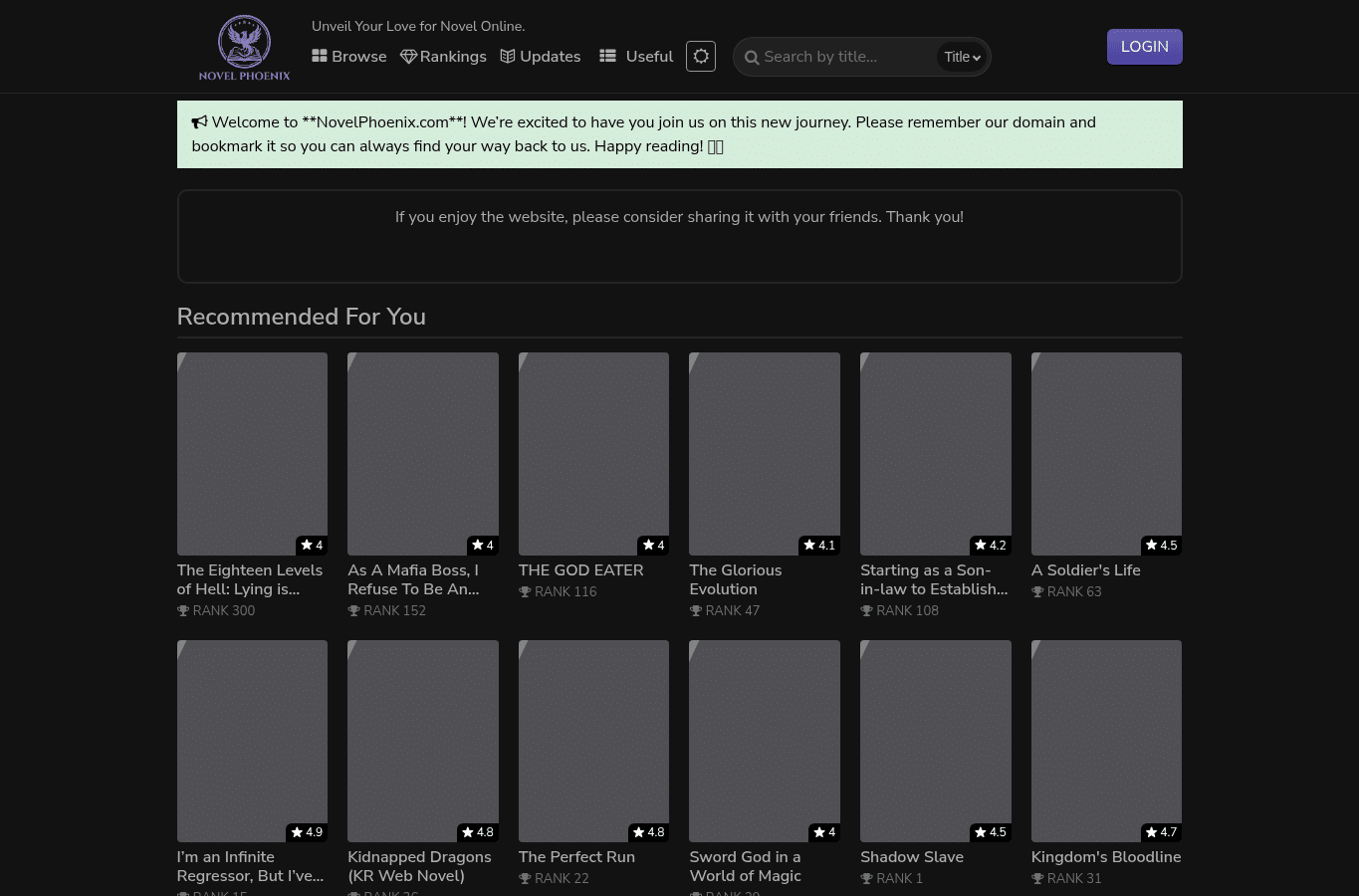Click the trophy icon beside RANK 1
Image resolution: width=1359 pixels, height=896 pixels.
coord(866,879)
